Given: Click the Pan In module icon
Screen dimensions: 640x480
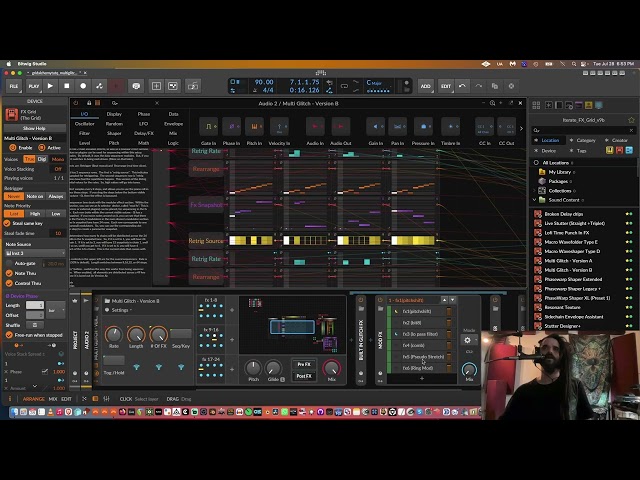Looking at the screenshot, I should tap(397, 127).
